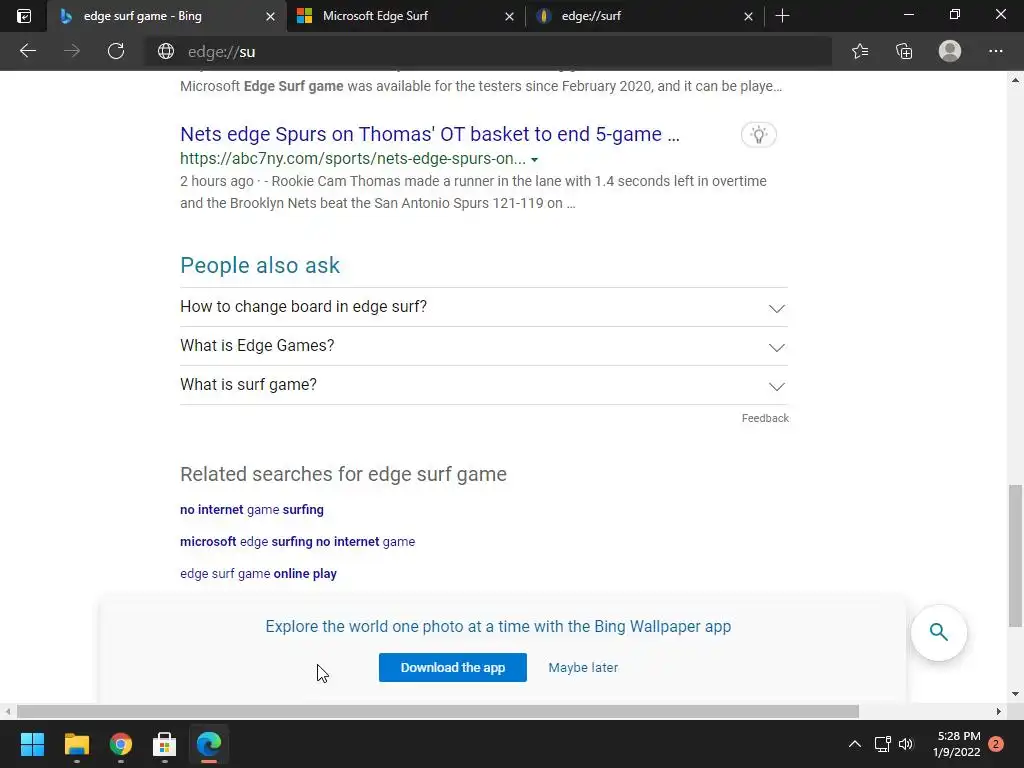1024x768 pixels.
Task: Click the Download the app button
Action: pos(453,667)
